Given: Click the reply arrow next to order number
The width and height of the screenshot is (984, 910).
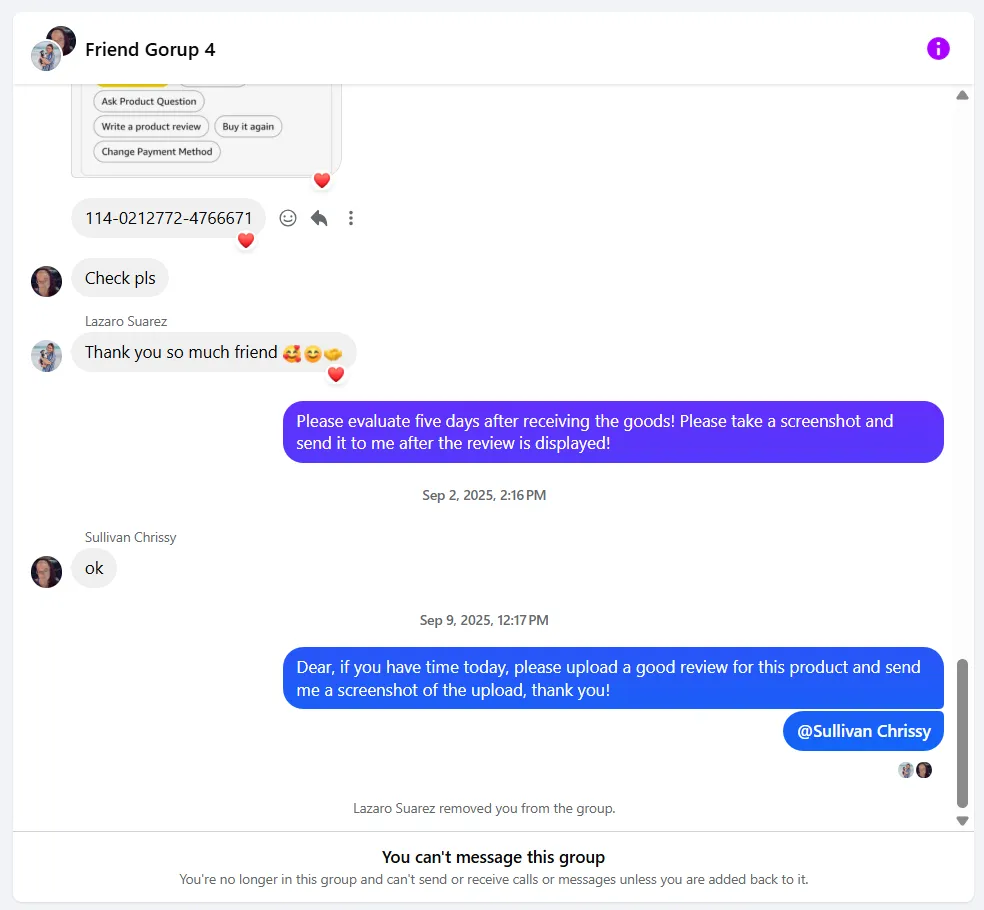Looking at the screenshot, I should click(319, 218).
